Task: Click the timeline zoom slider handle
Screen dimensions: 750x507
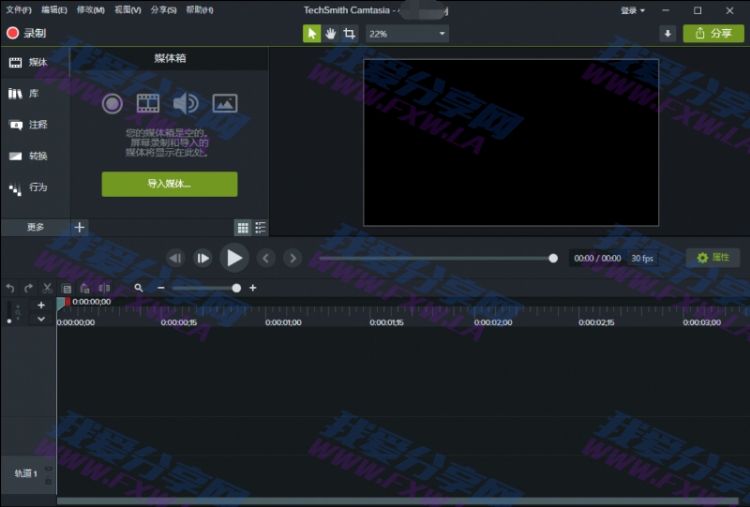Action: click(x=236, y=288)
